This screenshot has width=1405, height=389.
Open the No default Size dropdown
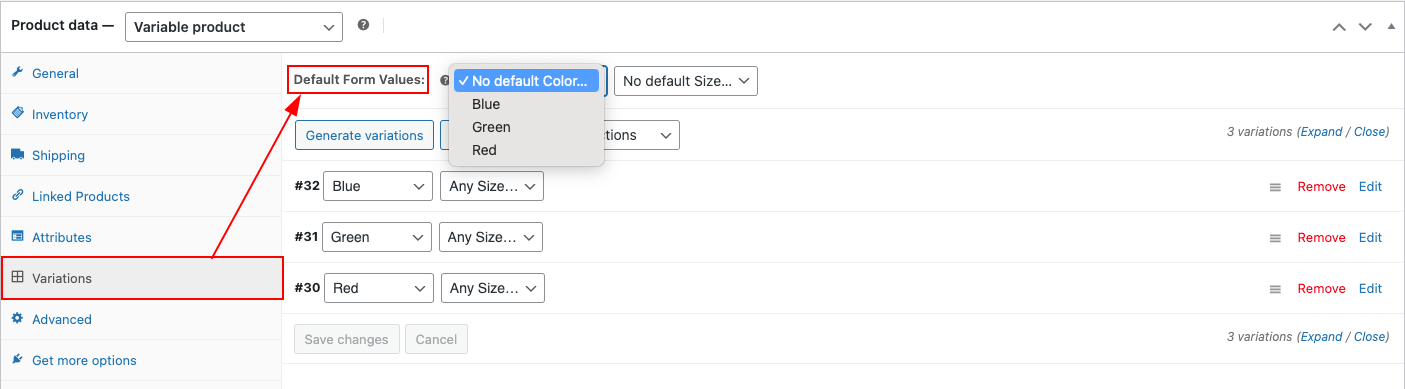click(x=686, y=81)
